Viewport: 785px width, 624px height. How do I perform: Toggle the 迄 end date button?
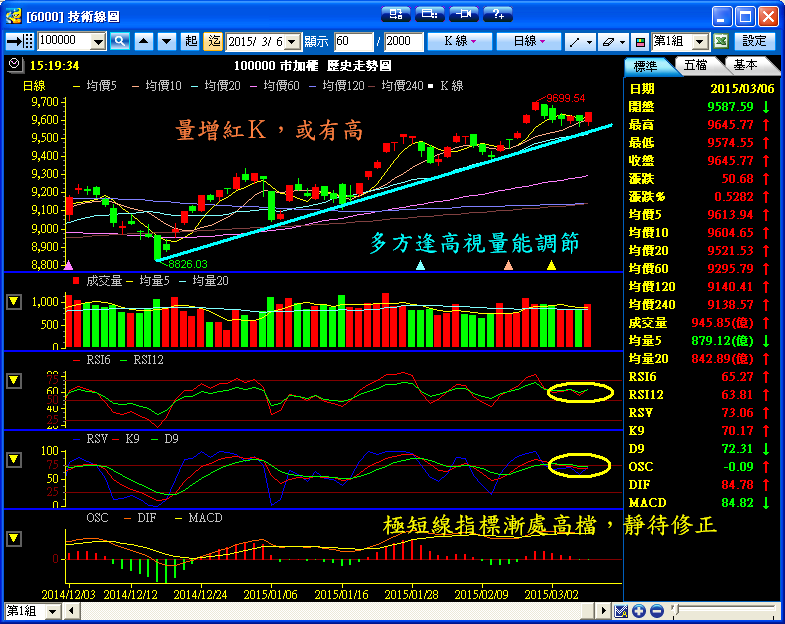[x=213, y=41]
